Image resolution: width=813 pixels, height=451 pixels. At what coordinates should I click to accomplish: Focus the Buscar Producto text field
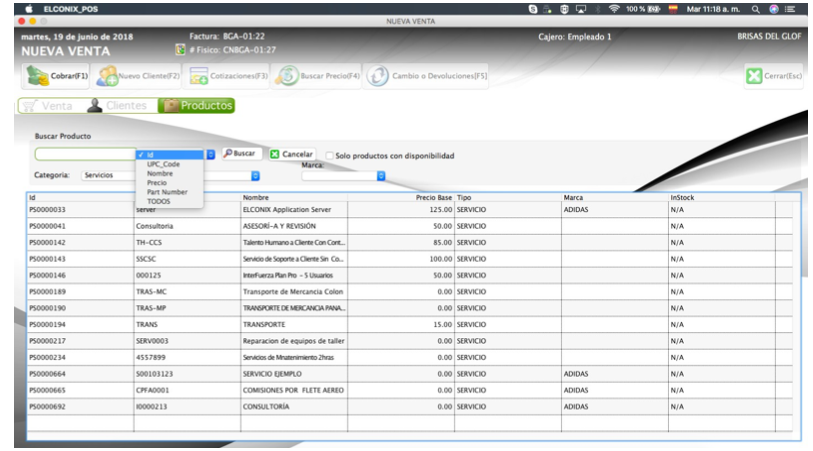(86, 154)
